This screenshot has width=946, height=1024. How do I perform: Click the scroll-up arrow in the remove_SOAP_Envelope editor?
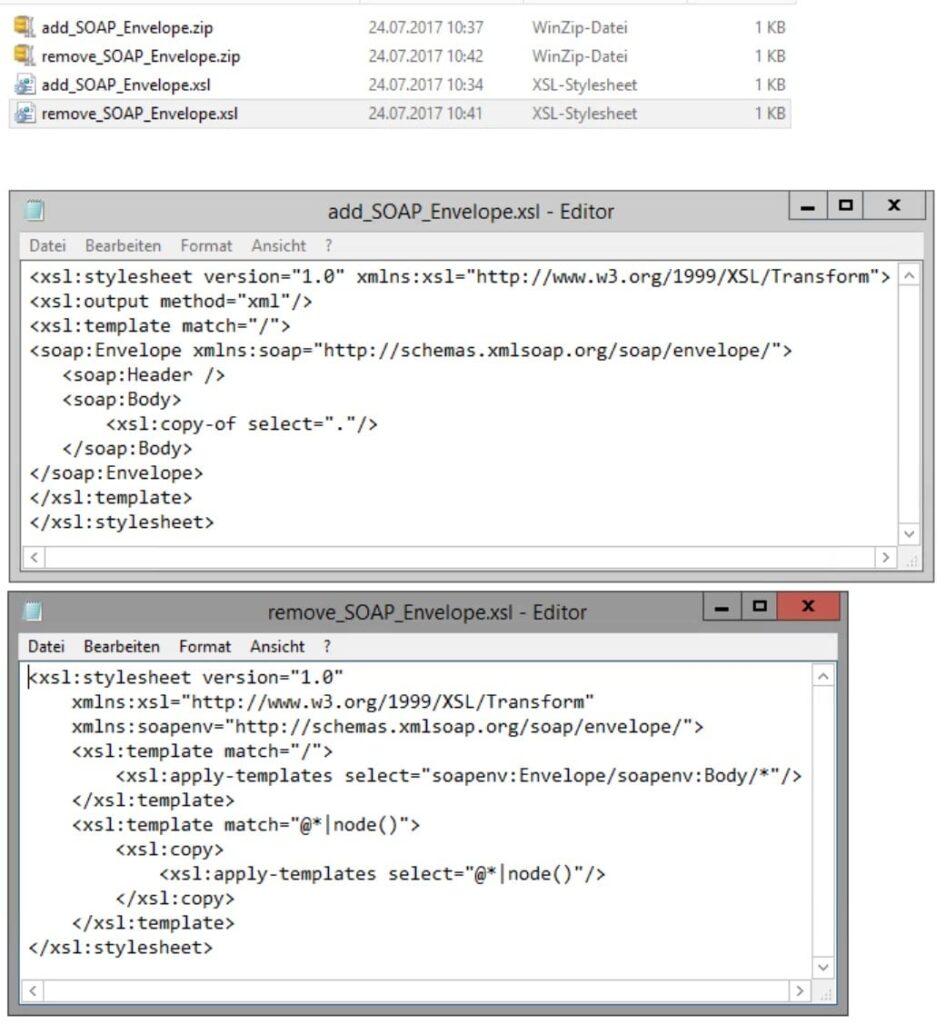[x=823, y=674]
